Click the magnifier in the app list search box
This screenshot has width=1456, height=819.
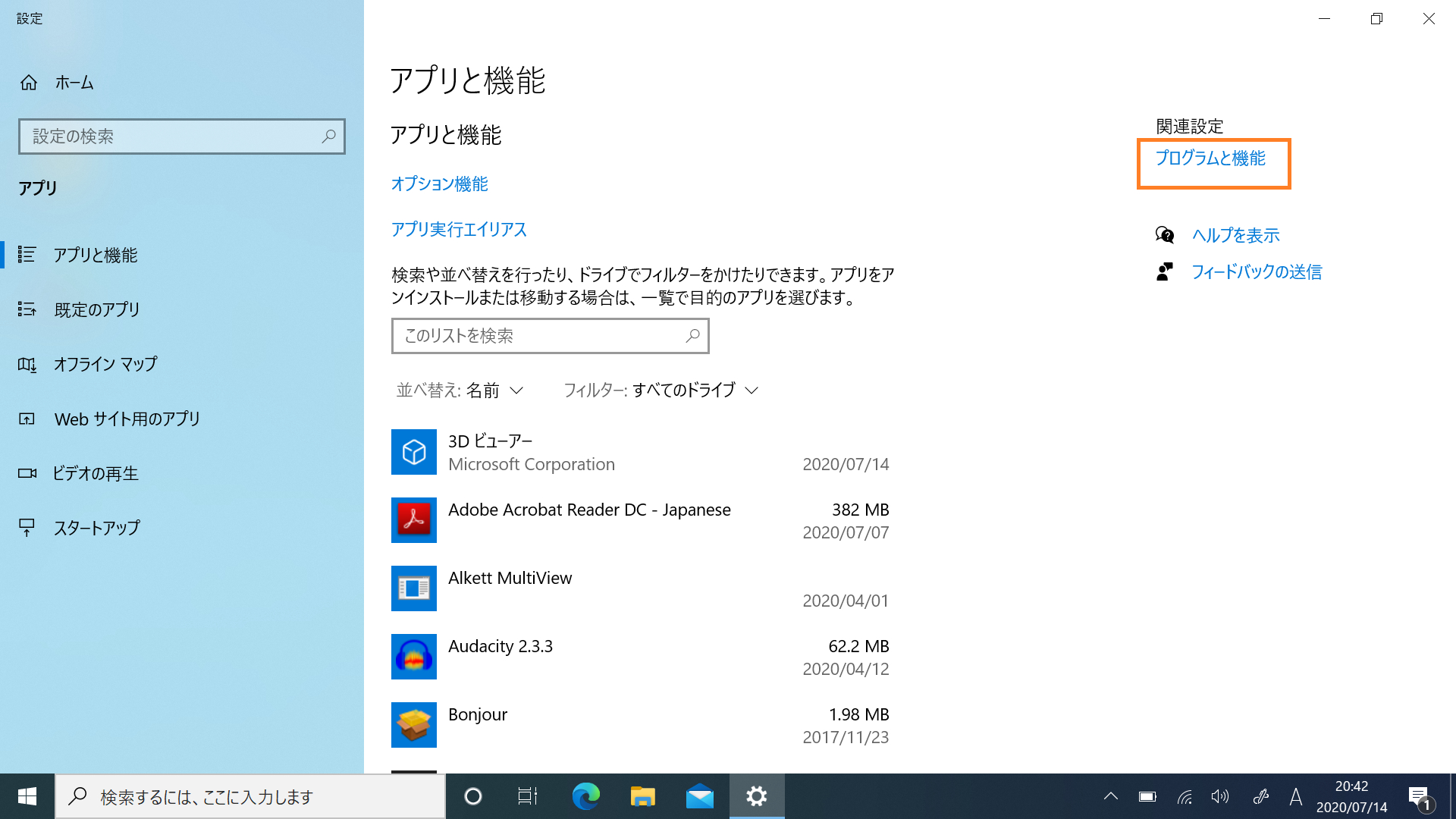pyautogui.click(x=692, y=336)
